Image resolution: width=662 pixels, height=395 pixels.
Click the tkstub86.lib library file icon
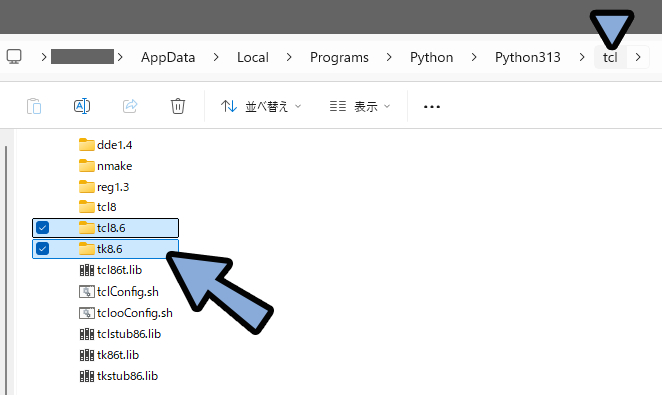87,376
